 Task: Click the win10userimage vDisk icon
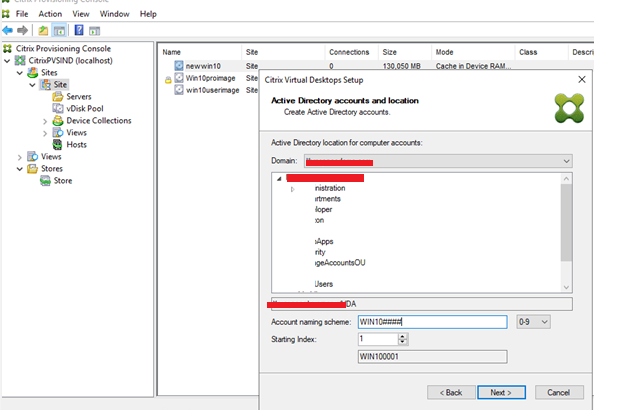click(x=179, y=90)
